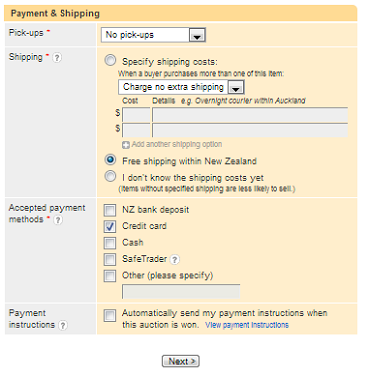Viewport: 369px width, 377px height.
Task: Open the No pick-ups dropdown
Action: pyautogui.click(x=153, y=35)
